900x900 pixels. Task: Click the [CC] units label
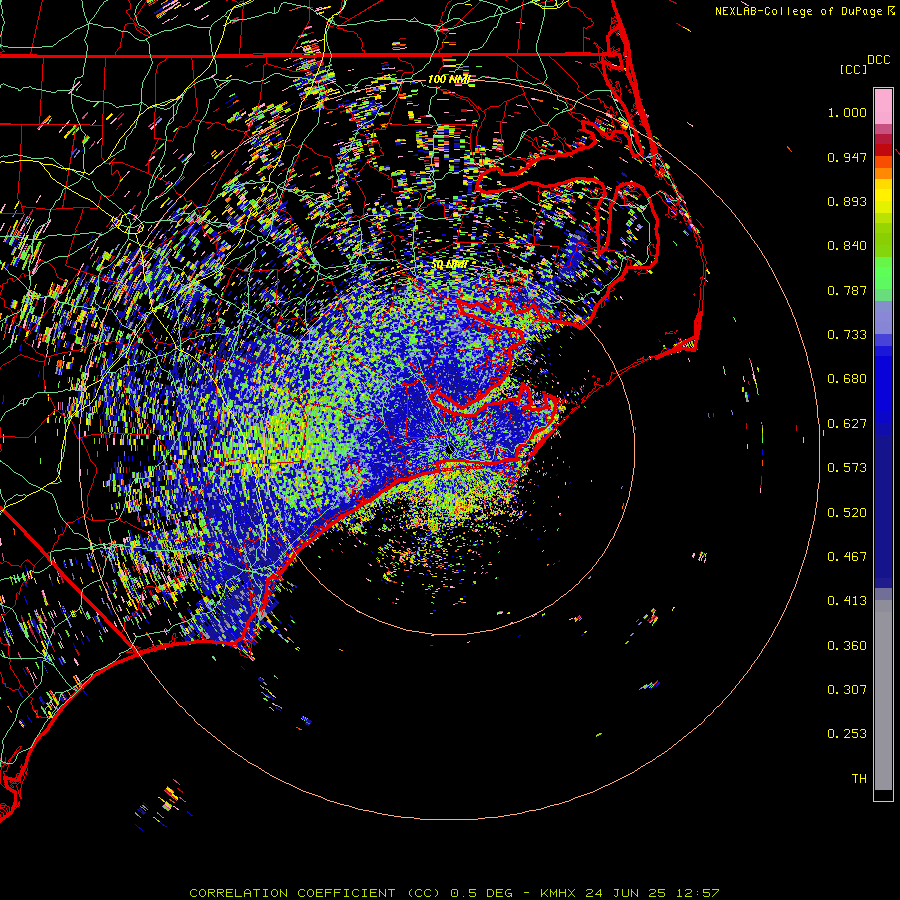click(853, 70)
